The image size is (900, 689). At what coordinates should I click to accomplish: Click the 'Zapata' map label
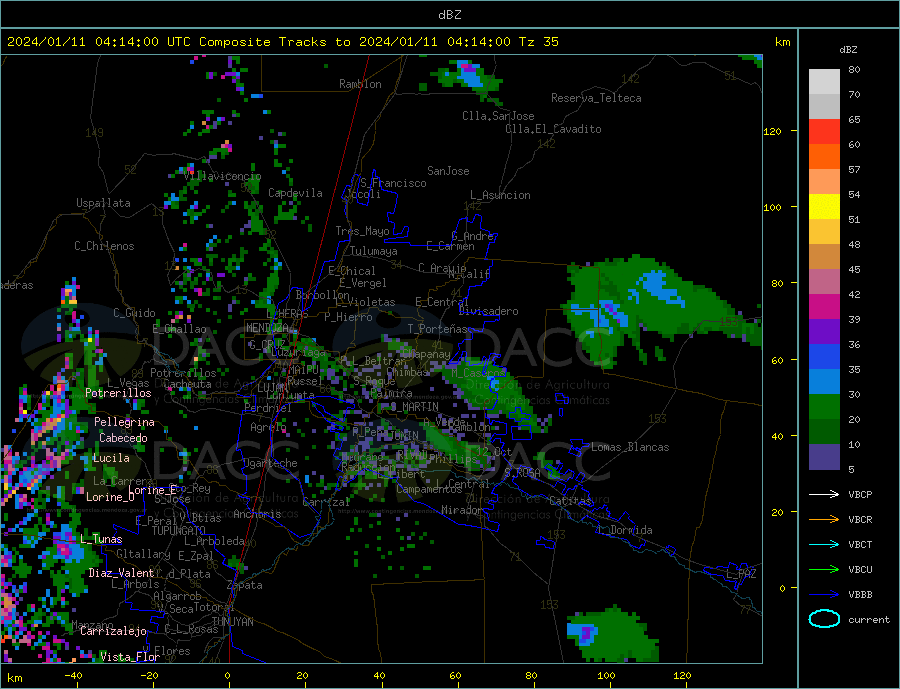tap(245, 586)
